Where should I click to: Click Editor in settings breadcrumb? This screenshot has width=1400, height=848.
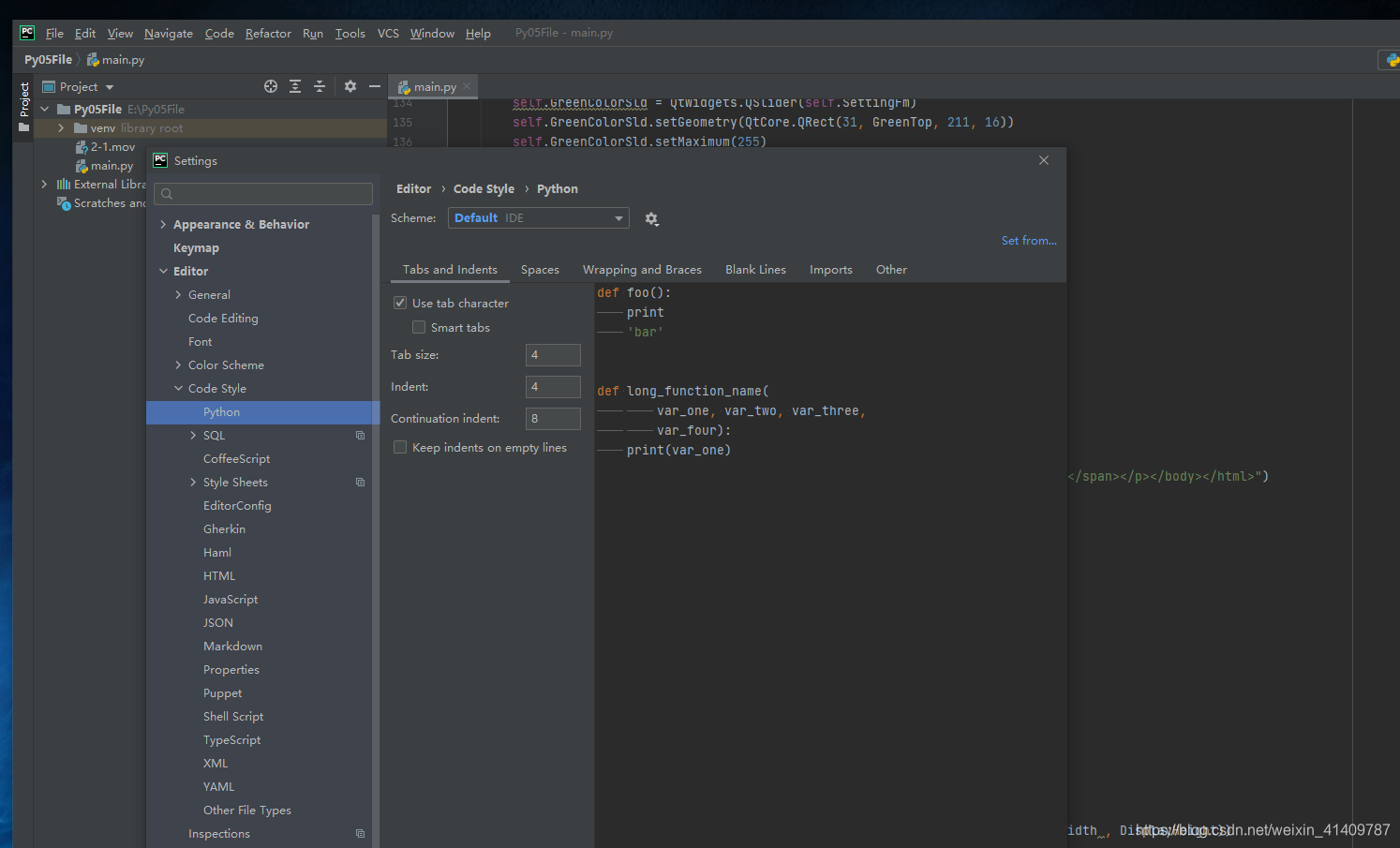(x=413, y=188)
